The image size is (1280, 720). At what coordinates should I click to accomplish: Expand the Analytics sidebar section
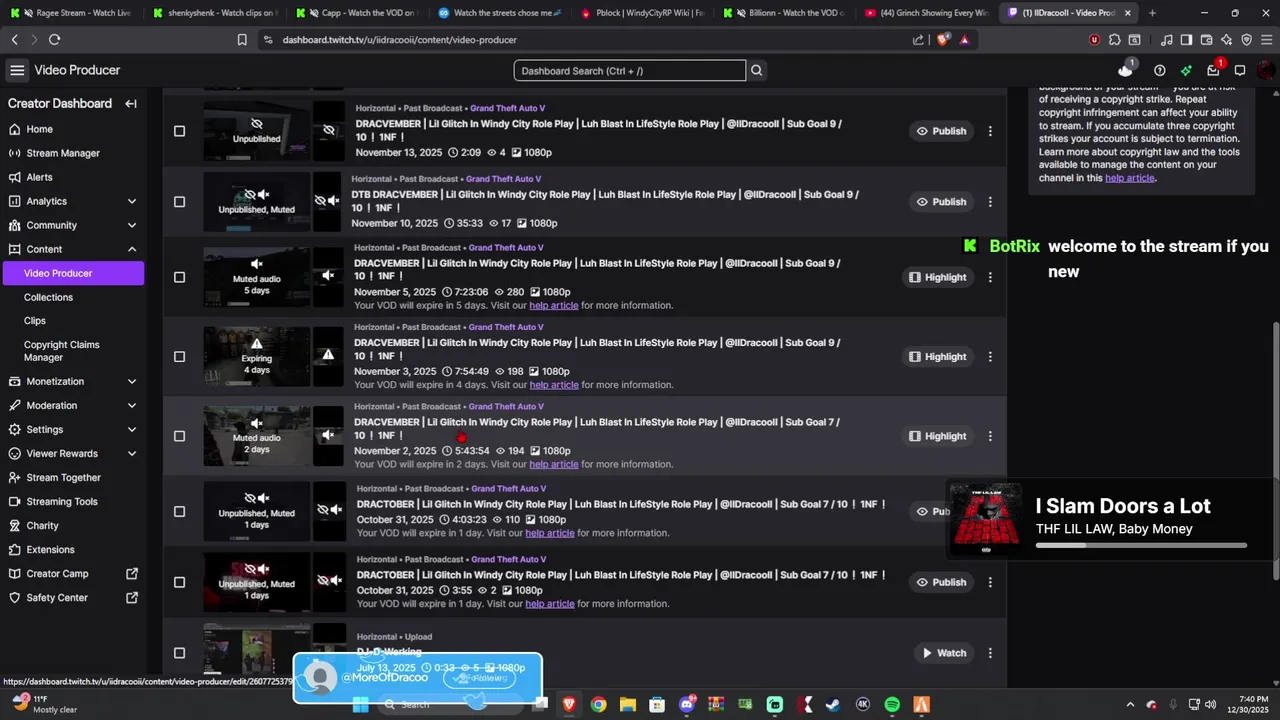132,201
